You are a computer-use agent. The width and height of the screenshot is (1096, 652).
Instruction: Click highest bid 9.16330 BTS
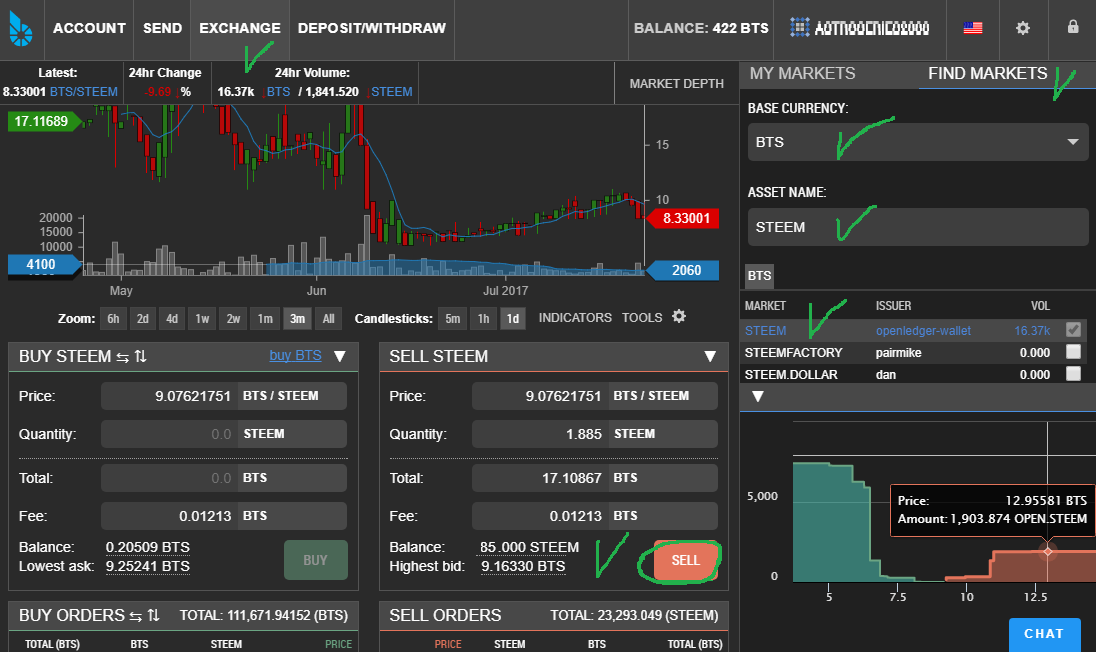[523, 566]
